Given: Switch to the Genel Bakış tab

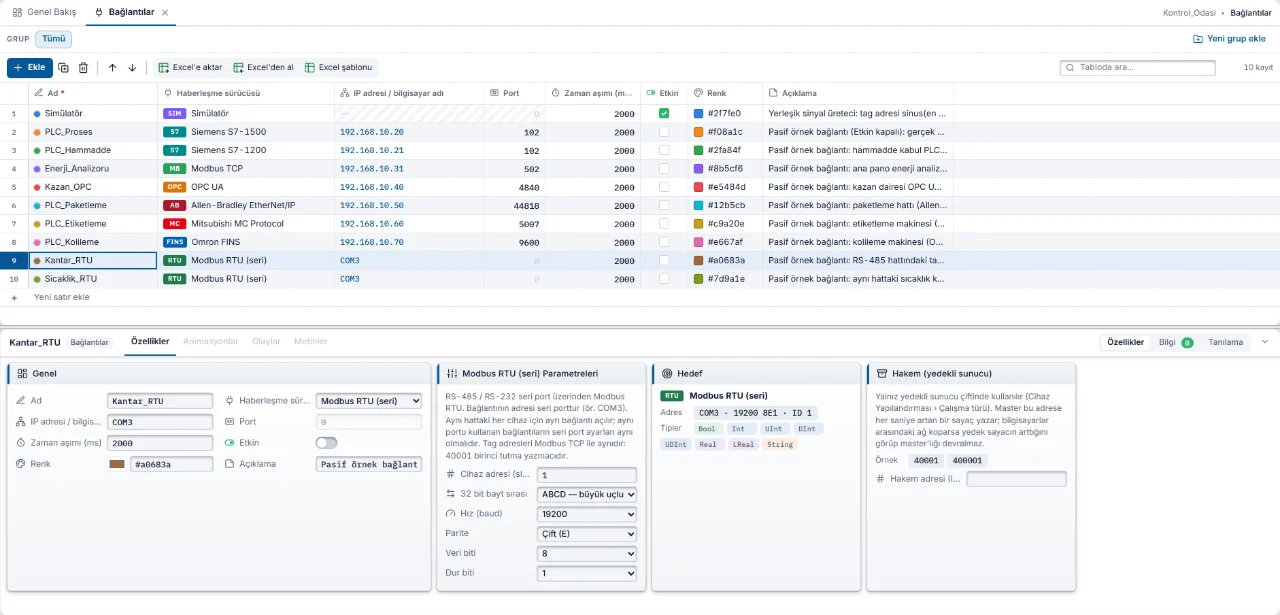Looking at the screenshot, I should (44, 12).
